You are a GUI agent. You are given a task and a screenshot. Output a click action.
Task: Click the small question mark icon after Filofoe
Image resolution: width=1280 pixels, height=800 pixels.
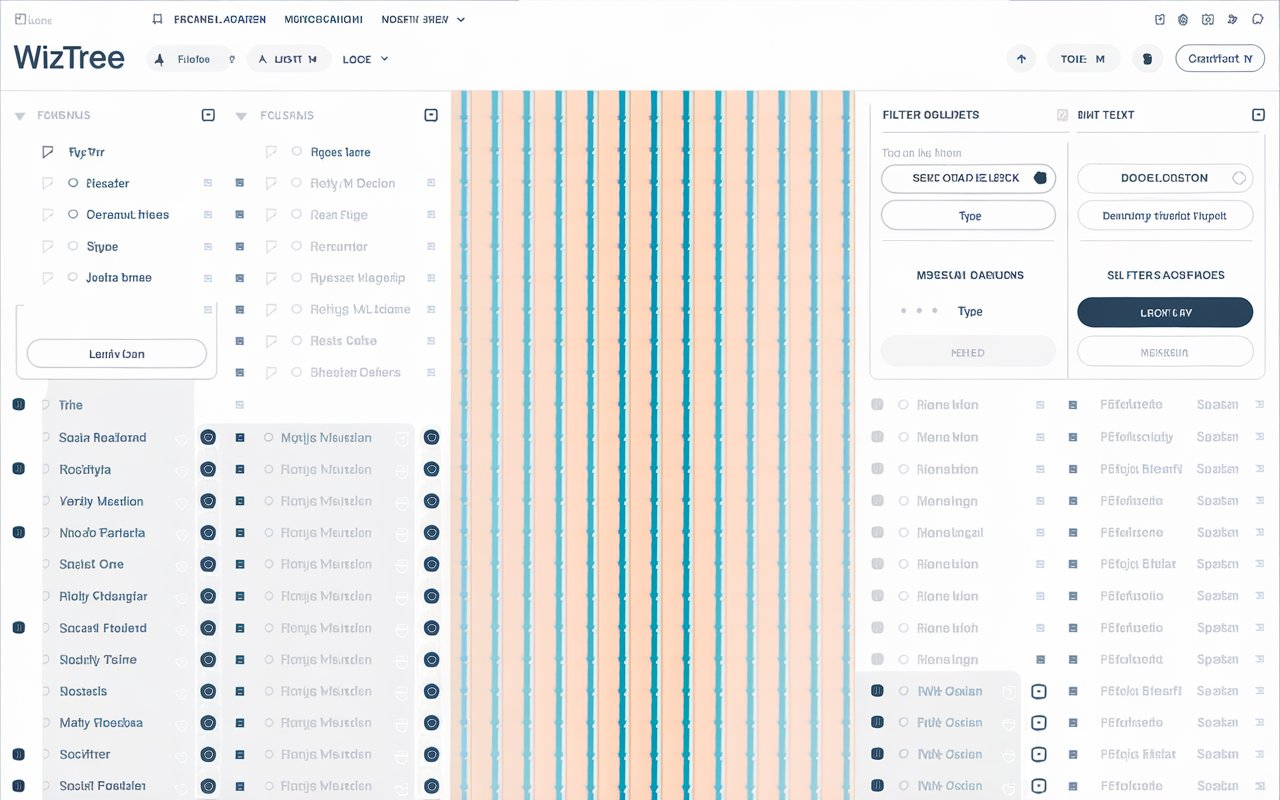(232, 59)
